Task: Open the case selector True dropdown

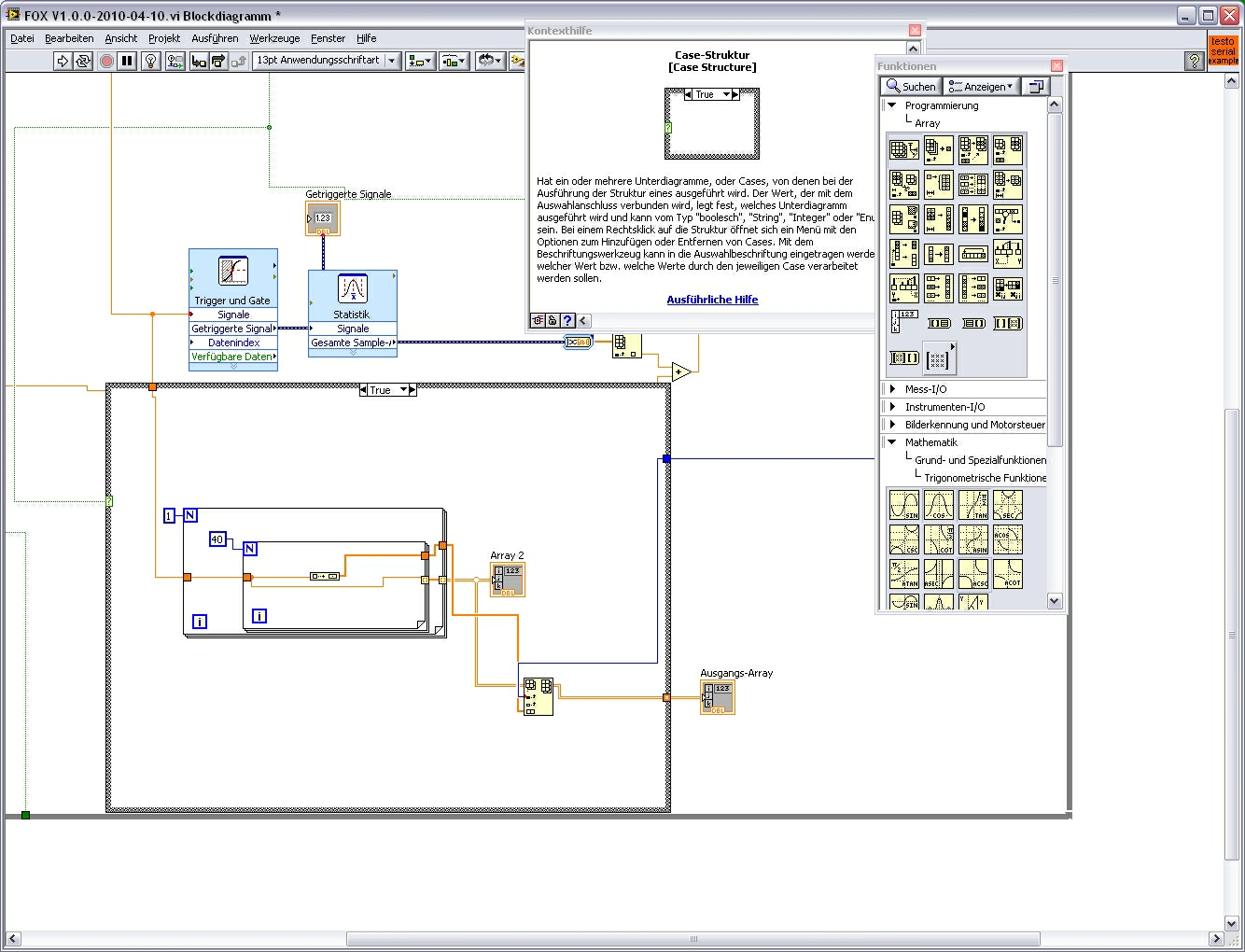Action: tap(404, 390)
